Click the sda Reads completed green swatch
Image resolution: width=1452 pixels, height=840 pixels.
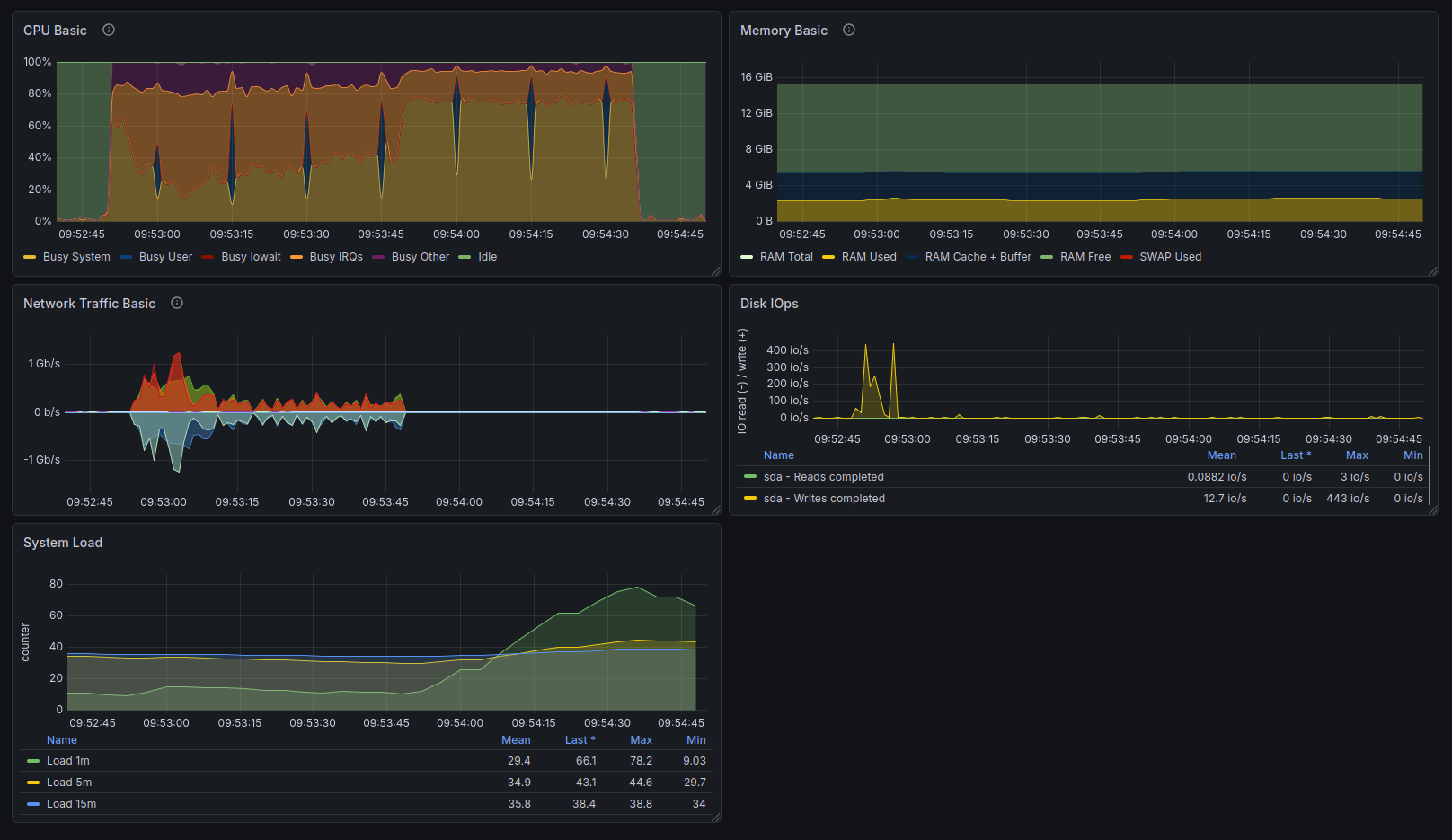tap(750, 477)
